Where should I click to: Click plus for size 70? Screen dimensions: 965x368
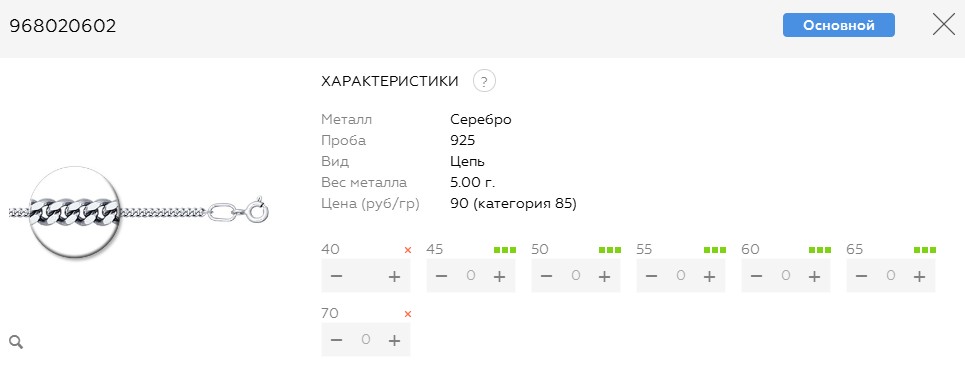[394, 340]
